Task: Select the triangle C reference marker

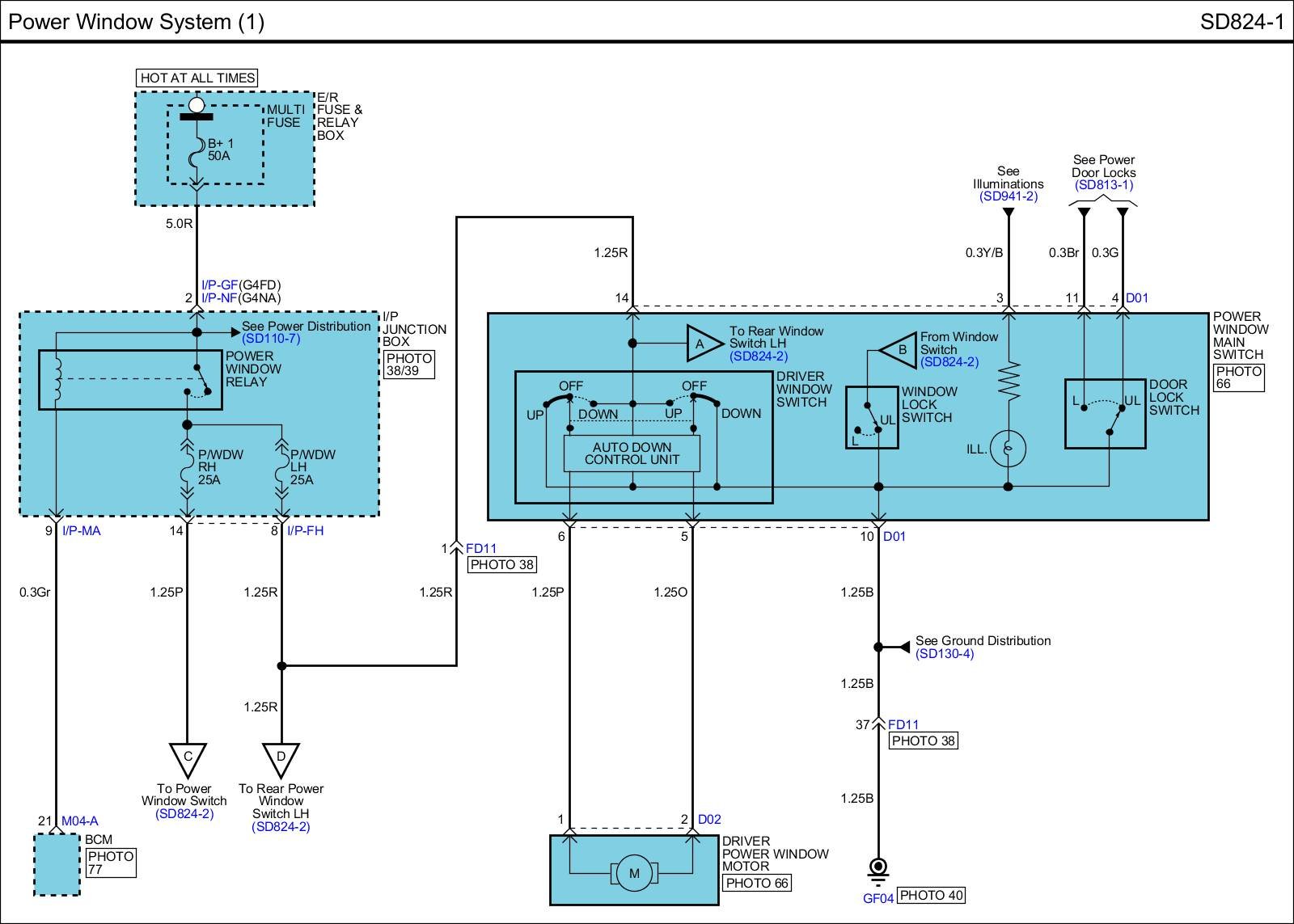Action: [188, 758]
